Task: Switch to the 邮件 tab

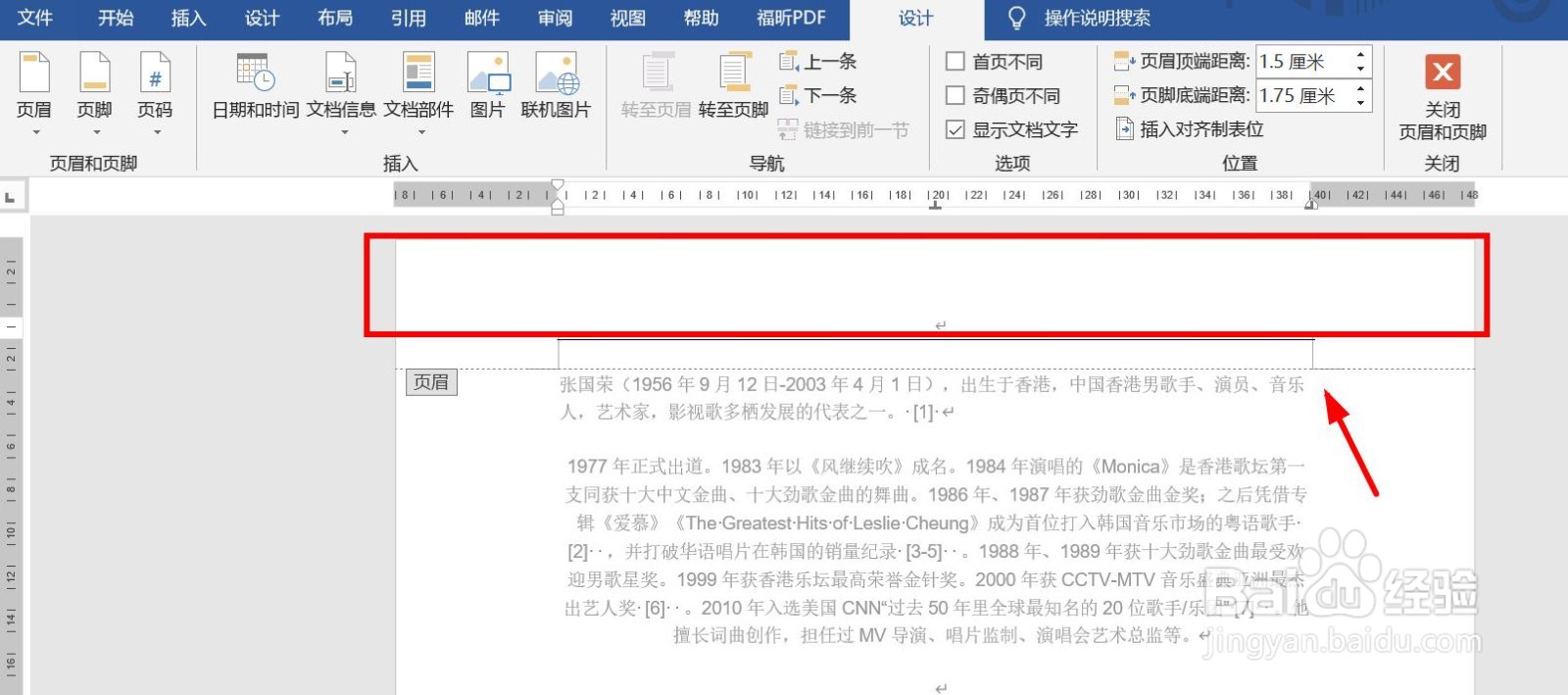Action: pos(482,18)
